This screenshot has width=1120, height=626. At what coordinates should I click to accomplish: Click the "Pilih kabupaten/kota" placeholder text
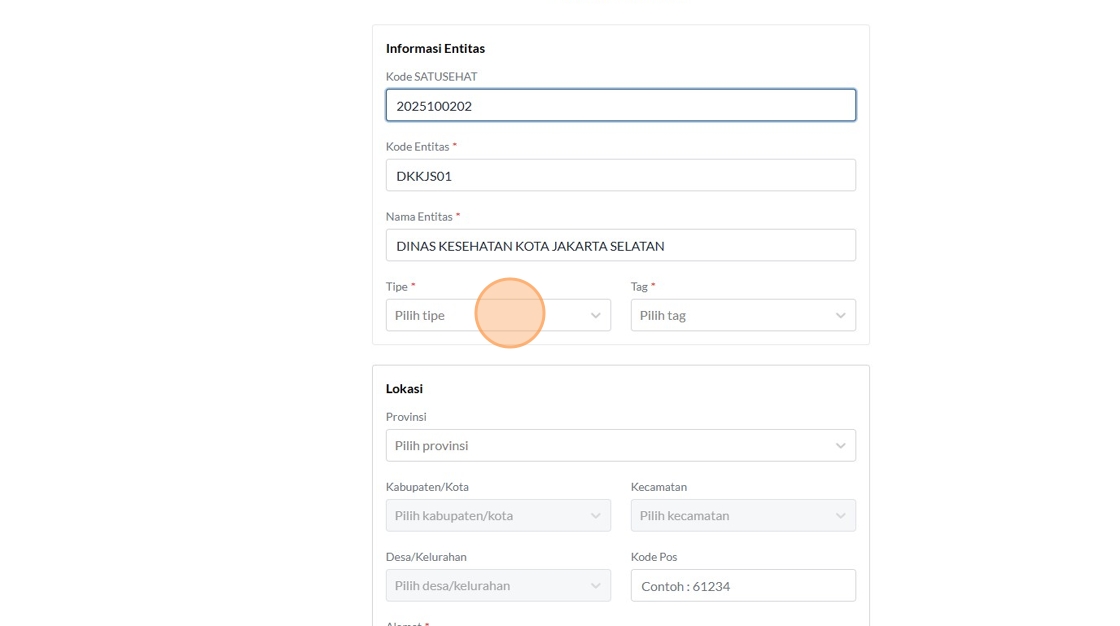pyautogui.click(x=454, y=515)
